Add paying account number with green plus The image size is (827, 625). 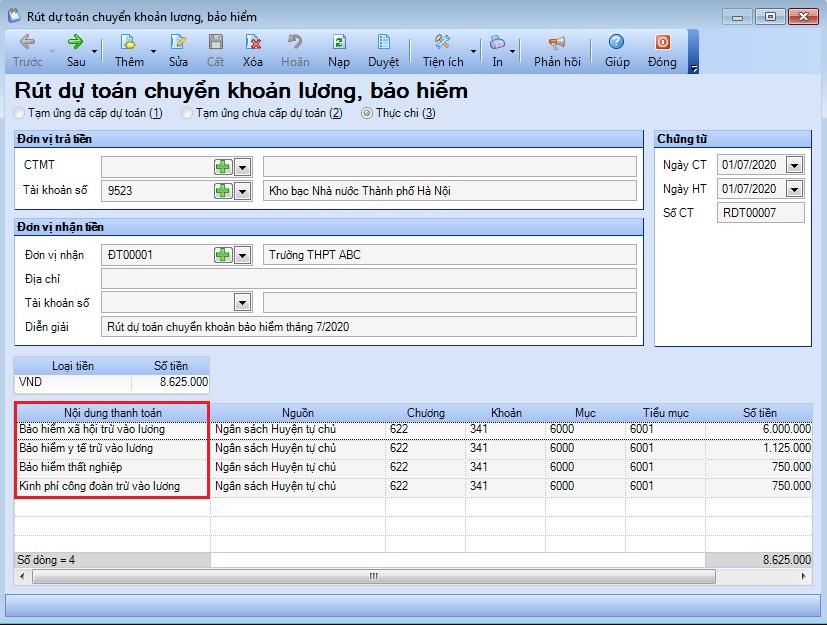point(223,190)
